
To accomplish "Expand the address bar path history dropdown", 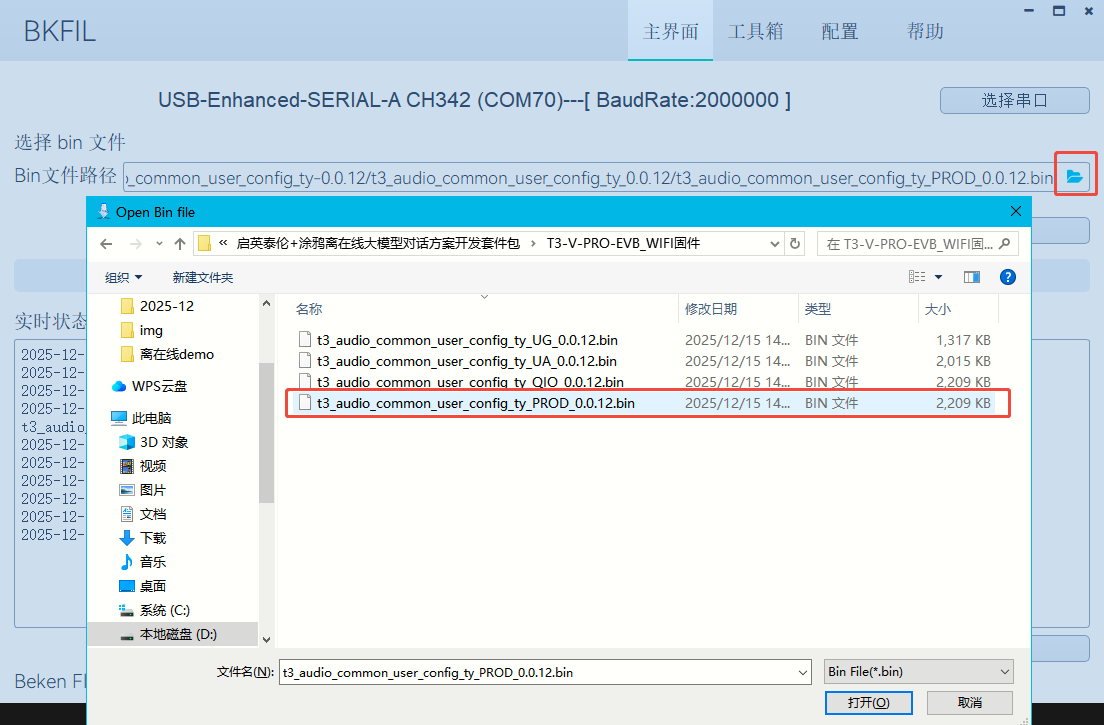I will (774, 243).
